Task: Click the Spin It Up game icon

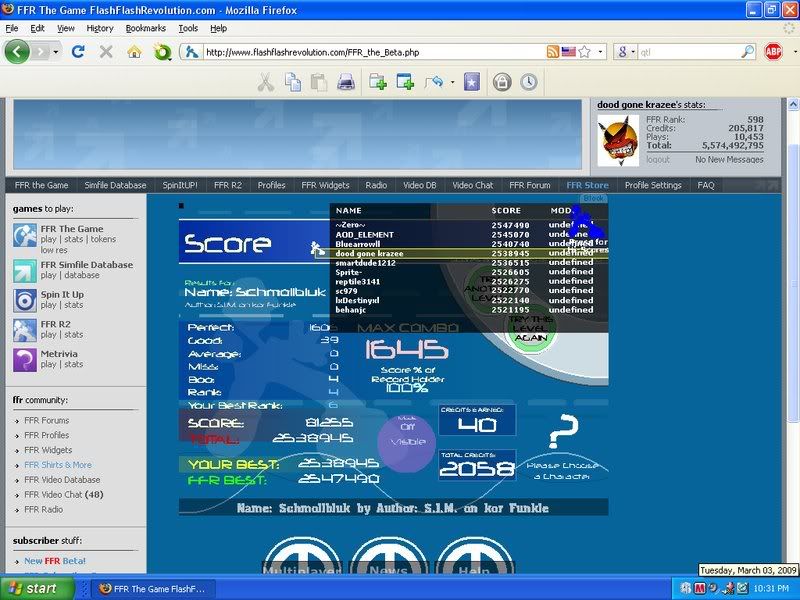Action: point(25,299)
